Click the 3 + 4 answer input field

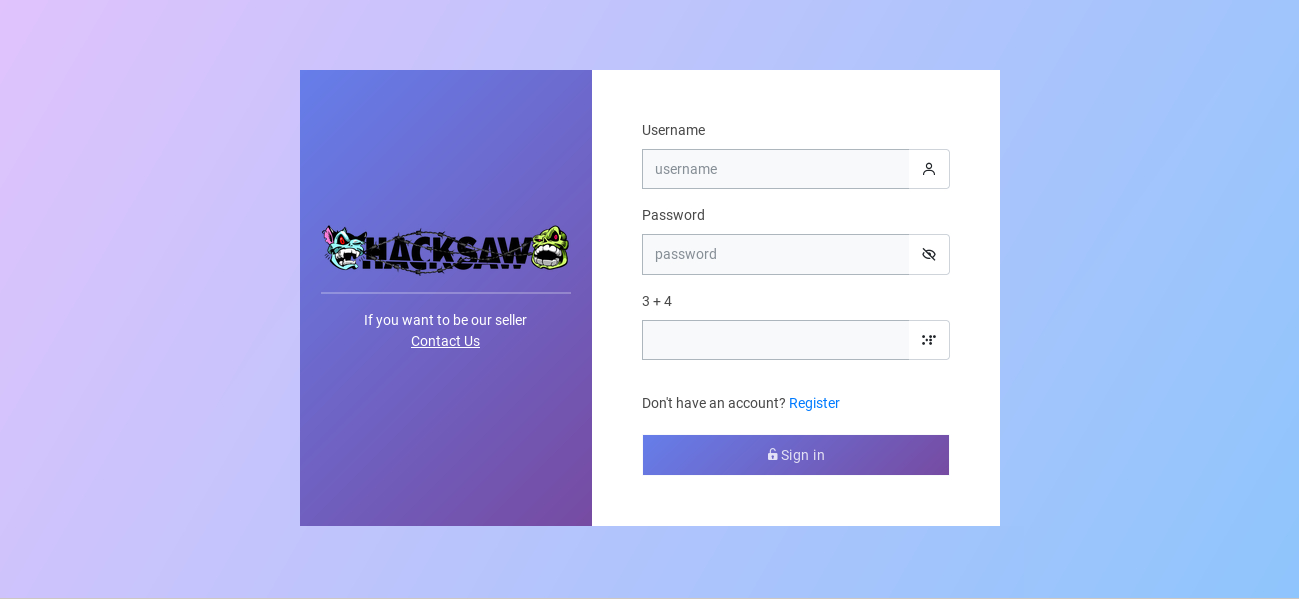776,340
